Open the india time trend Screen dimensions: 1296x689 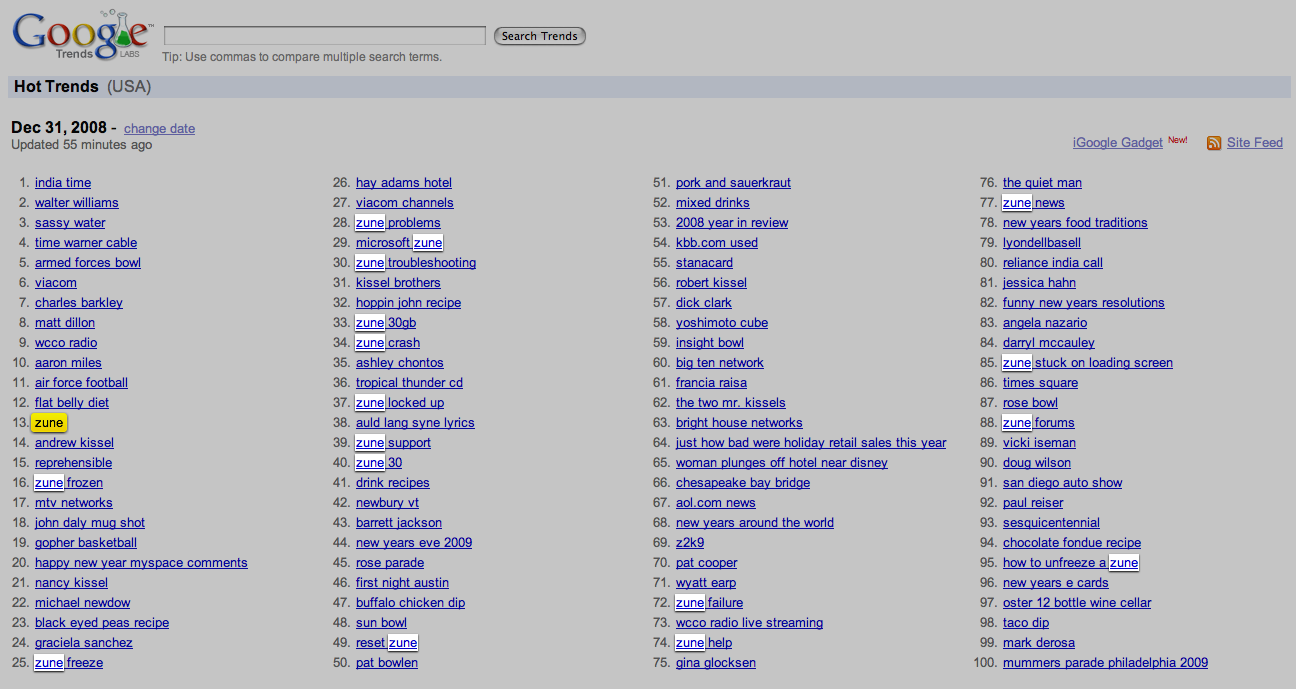(63, 183)
